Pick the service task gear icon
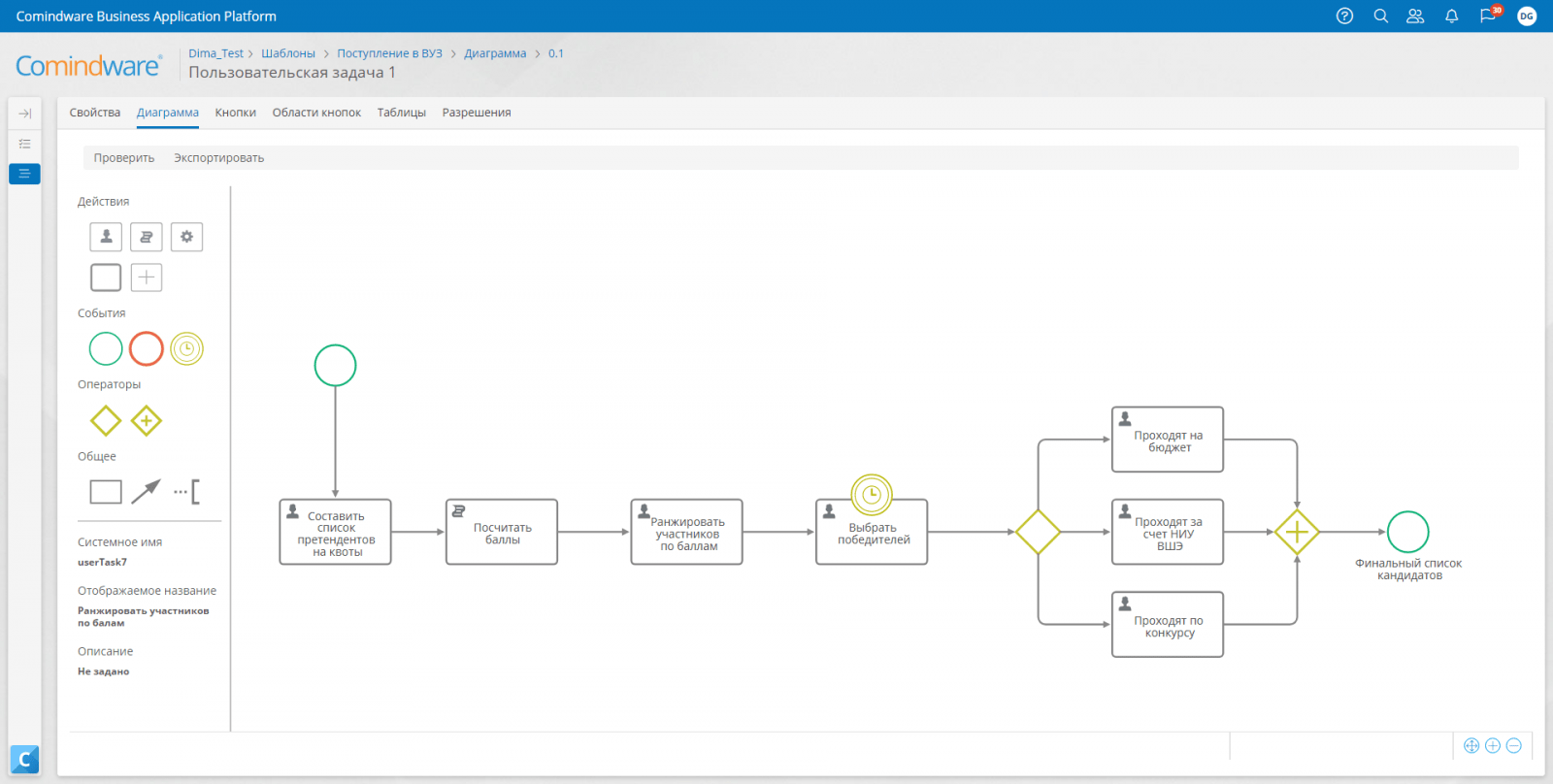 tap(186, 237)
